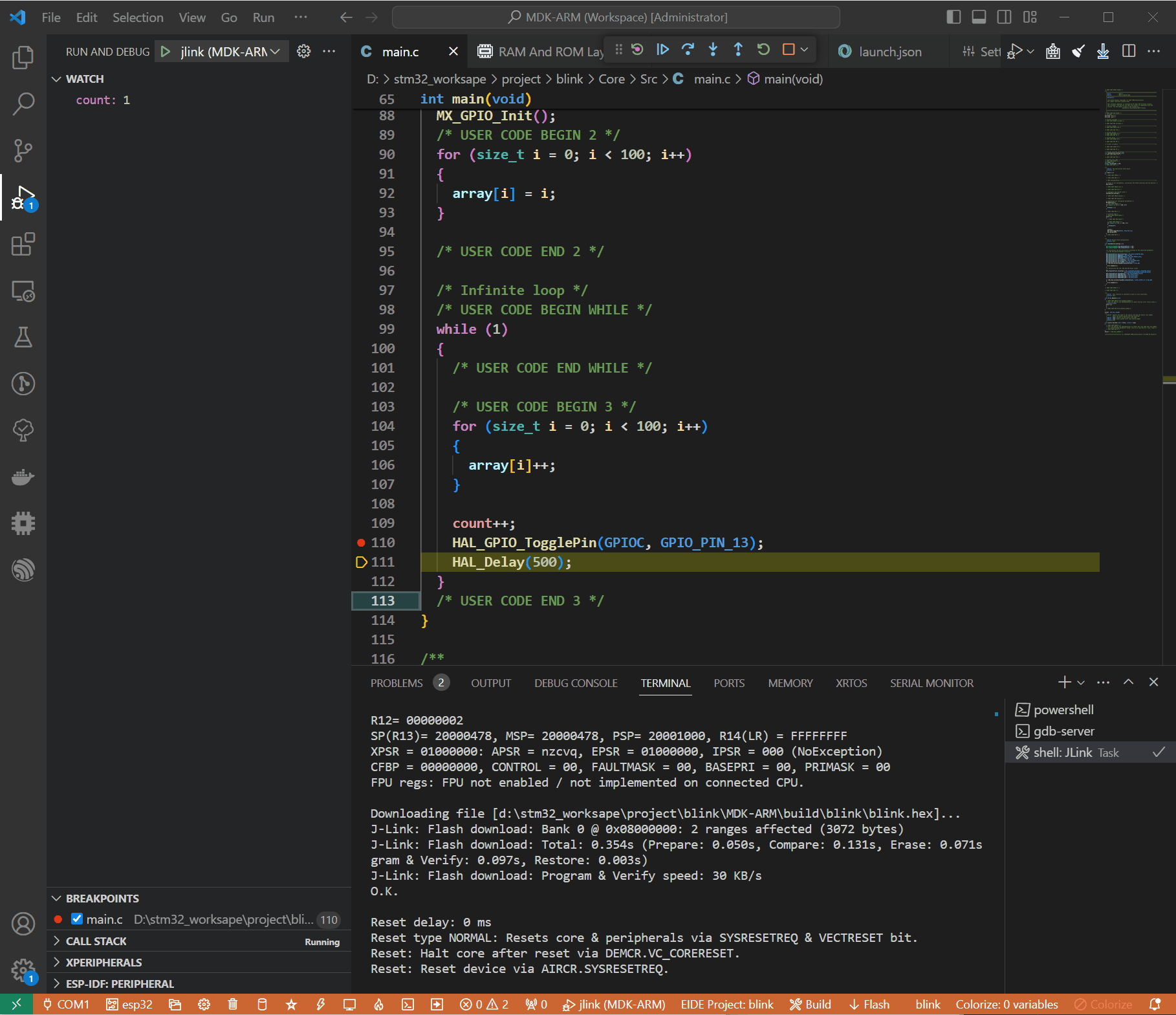
Task: Open the MEMORY panel tab
Action: pyautogui.click(x=790, y=683)
